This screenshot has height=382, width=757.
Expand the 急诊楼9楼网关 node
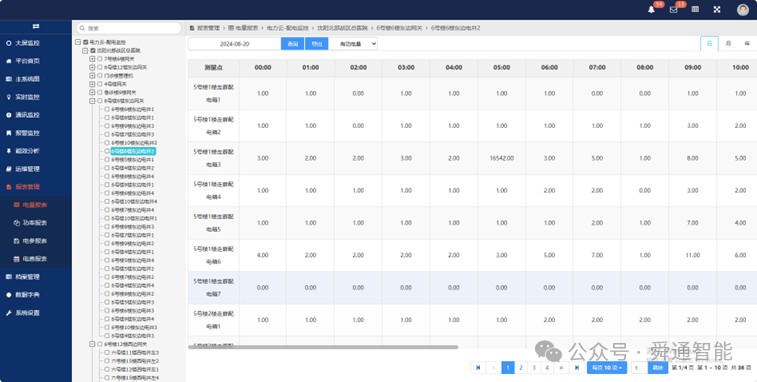(92, 92)
